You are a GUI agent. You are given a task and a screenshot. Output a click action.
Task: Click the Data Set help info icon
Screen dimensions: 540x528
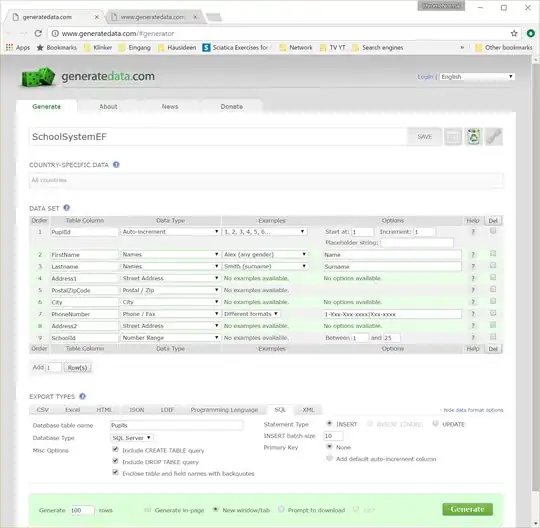click(x=67, y=208)
